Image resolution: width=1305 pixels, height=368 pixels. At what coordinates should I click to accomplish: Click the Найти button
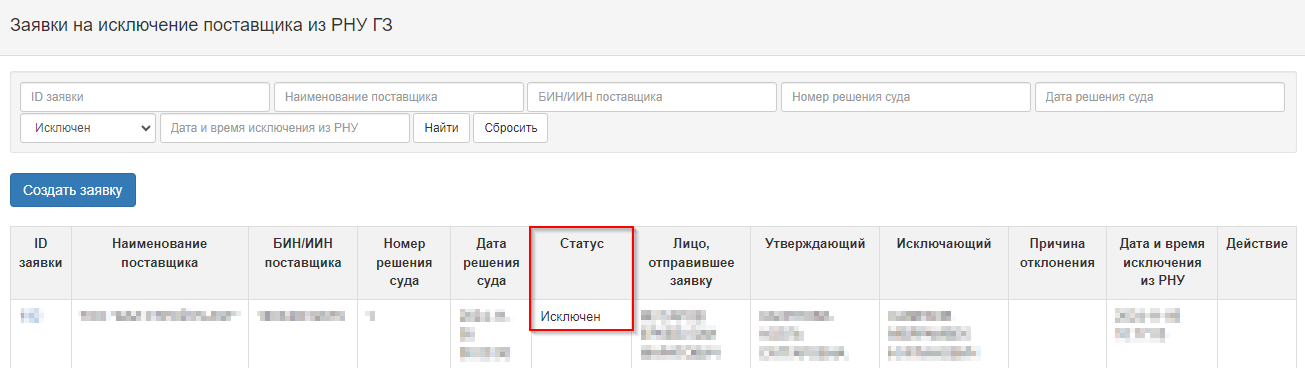pos(441,128)
